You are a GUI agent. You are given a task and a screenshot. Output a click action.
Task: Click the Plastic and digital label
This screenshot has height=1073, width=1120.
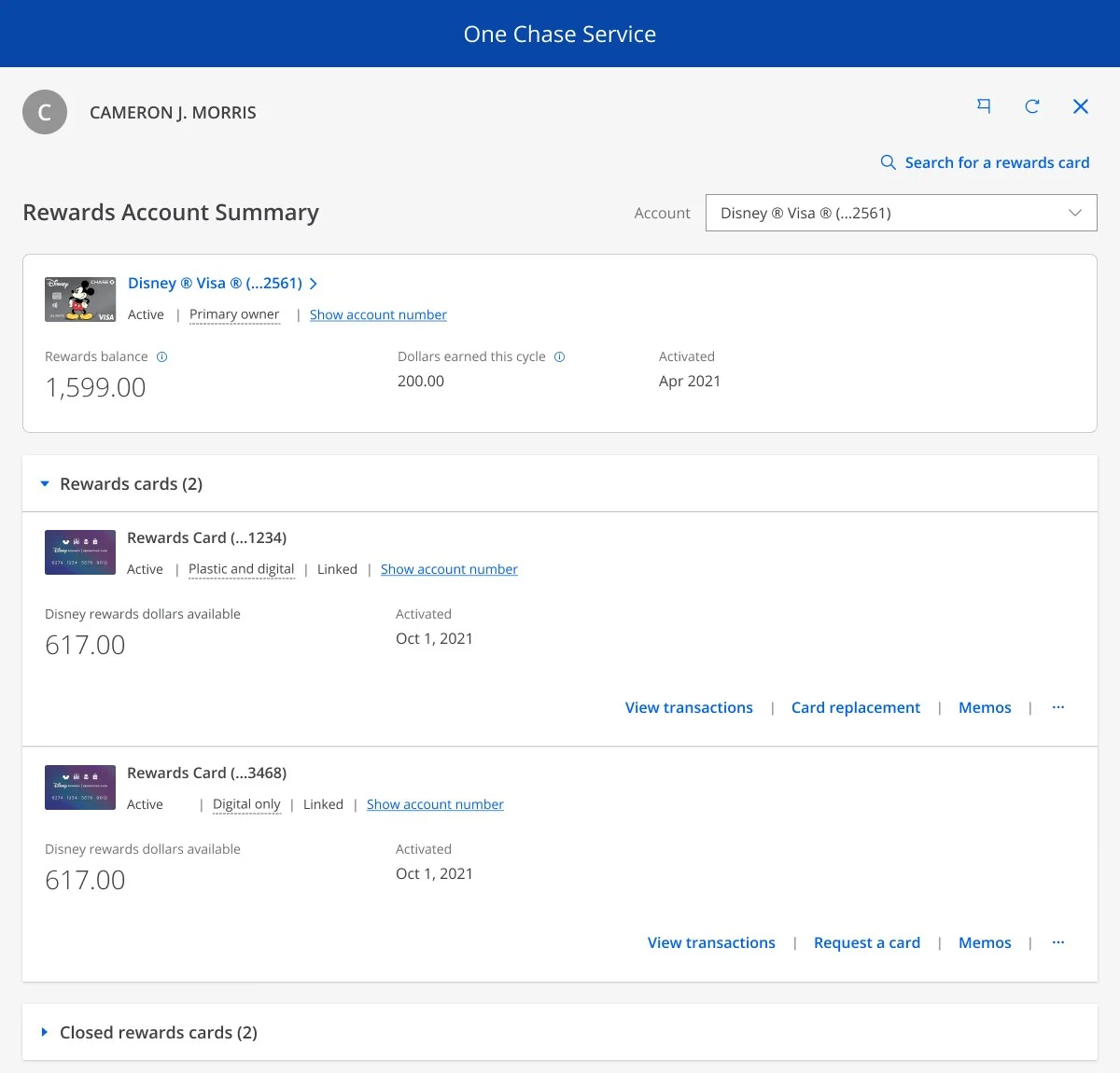point(241,569)
